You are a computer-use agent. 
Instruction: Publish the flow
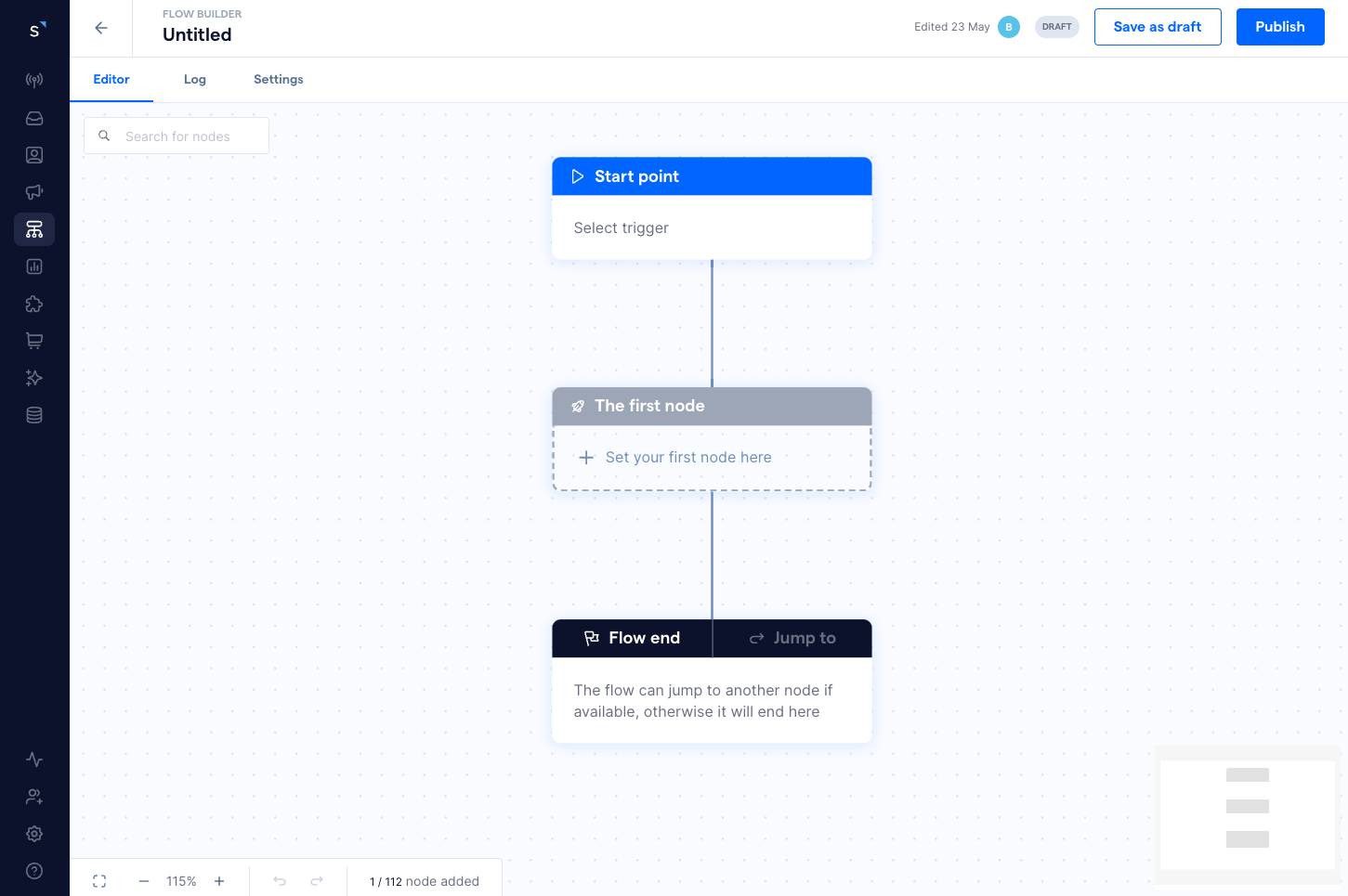coord(1279,27)
